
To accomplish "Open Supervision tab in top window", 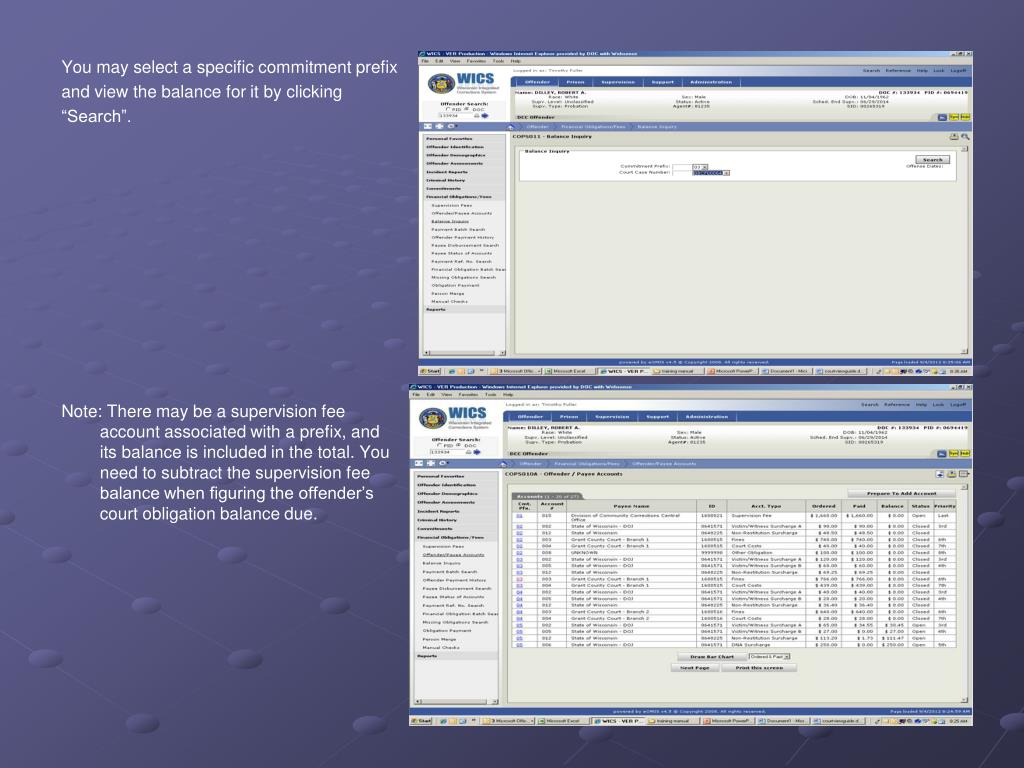I will click(618, 82).
